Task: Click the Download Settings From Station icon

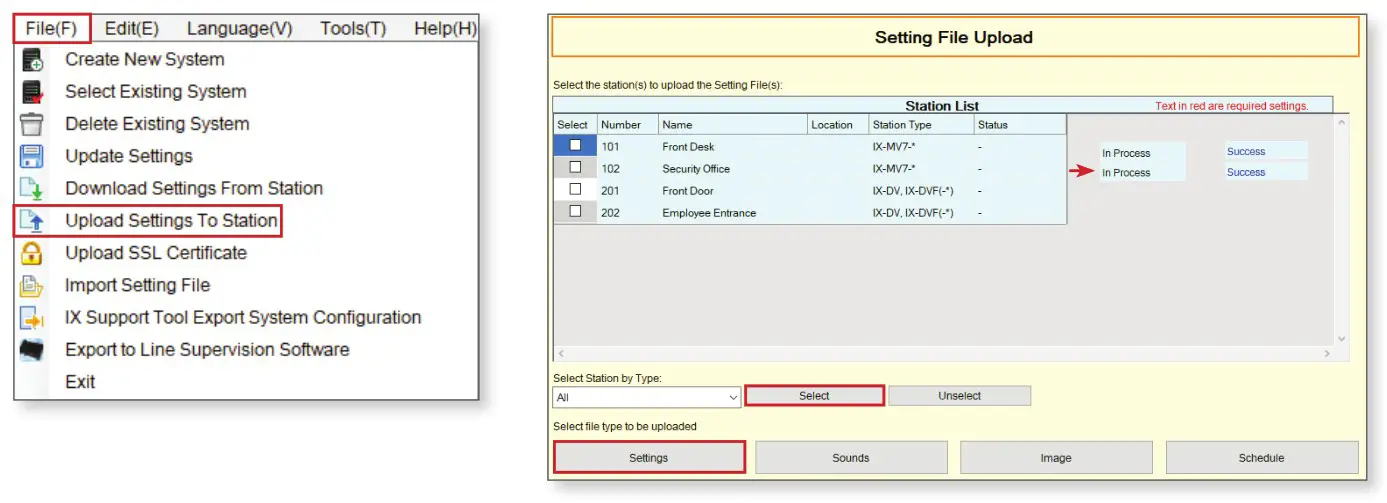Action: (x=32, y=189)
